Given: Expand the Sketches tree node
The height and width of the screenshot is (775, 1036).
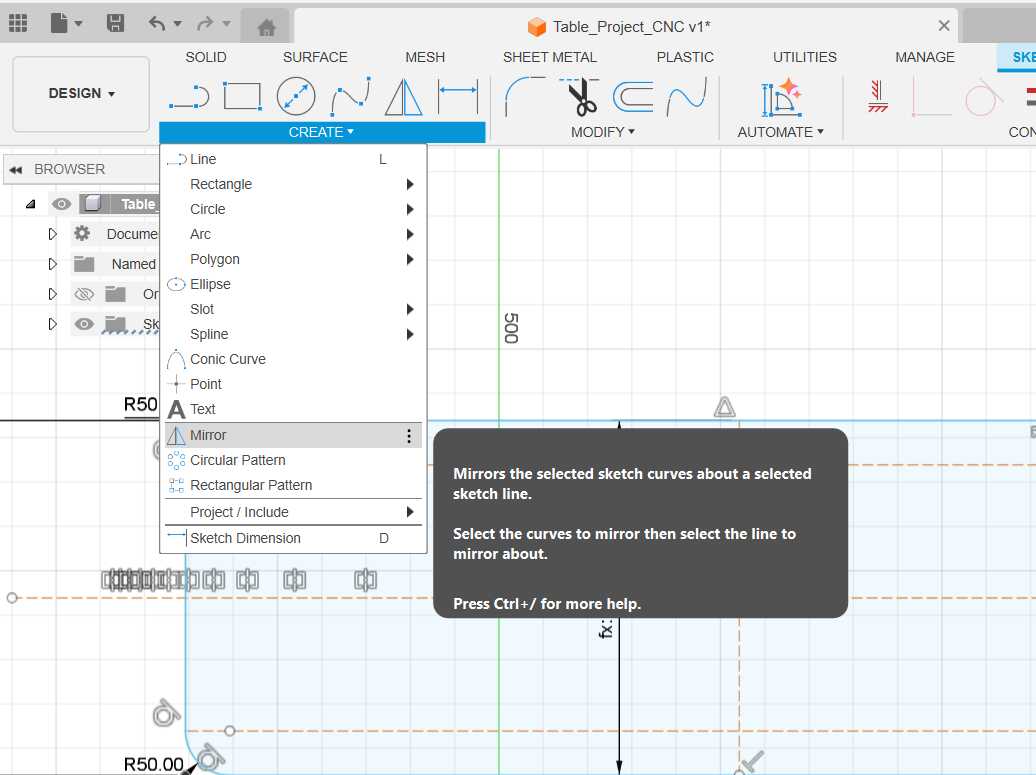Looking at the screenshot, I should click(x=53, y=324).
